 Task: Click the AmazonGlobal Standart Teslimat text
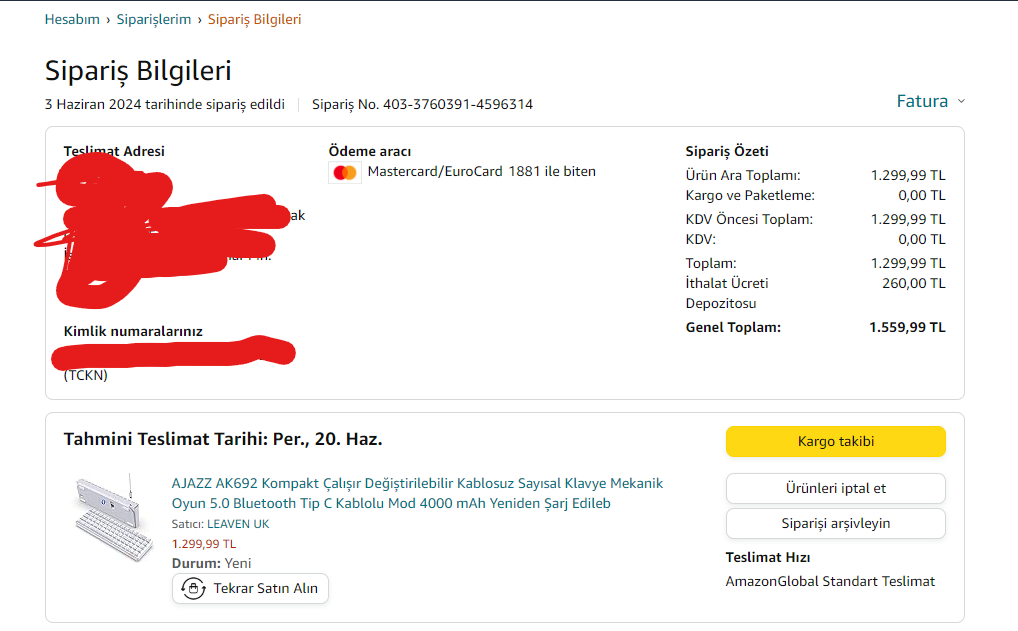[x=830, y=581]
